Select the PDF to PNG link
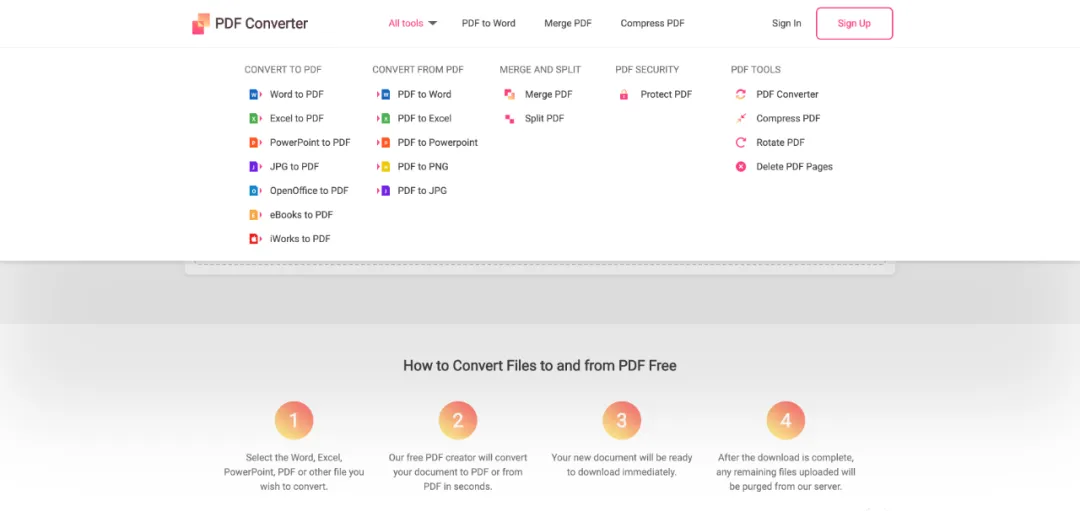The image size is (1080, 511). click(x=423, y=167)
